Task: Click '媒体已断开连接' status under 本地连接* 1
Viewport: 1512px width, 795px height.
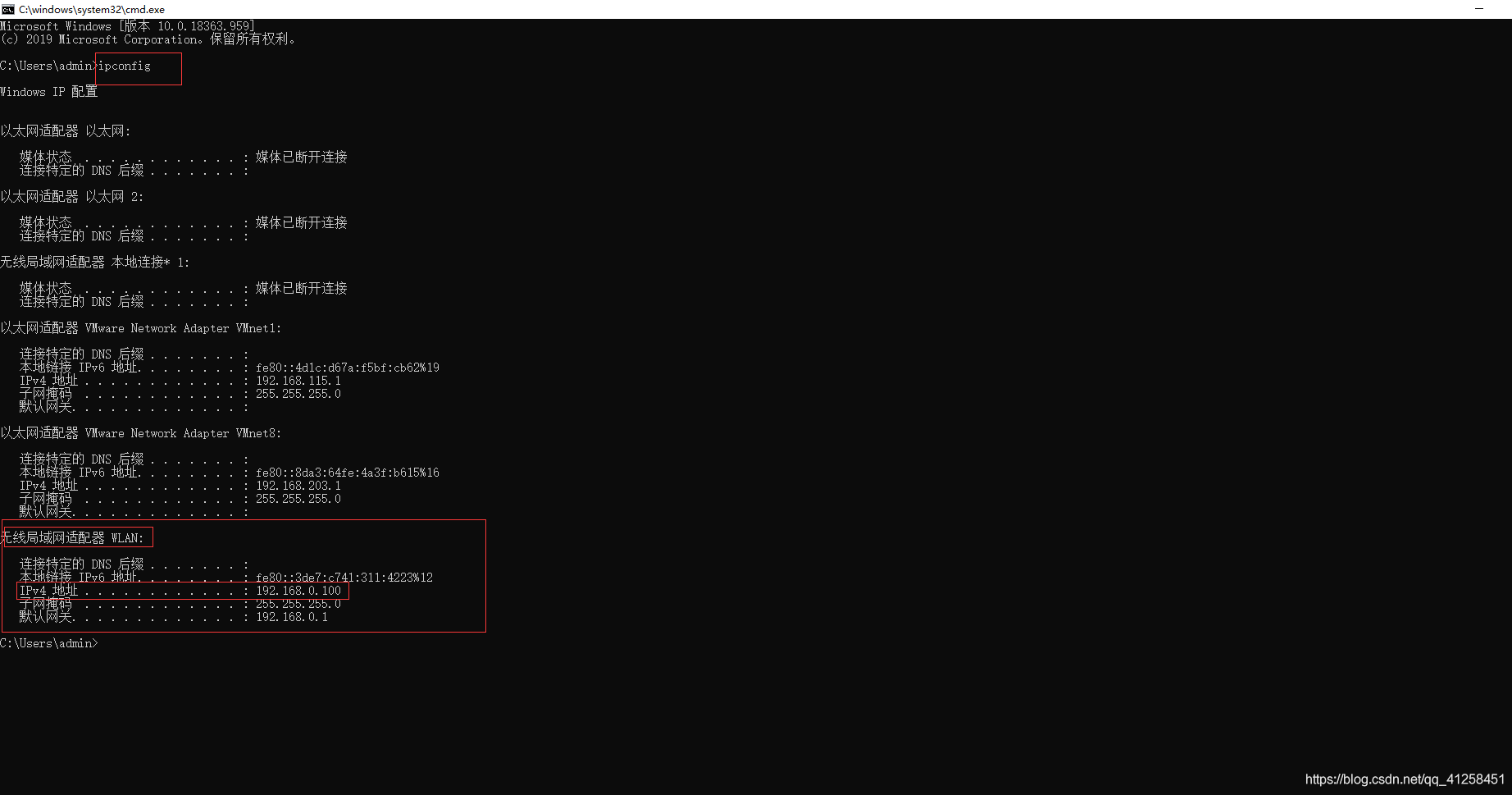Action: [x=302, y=288]
